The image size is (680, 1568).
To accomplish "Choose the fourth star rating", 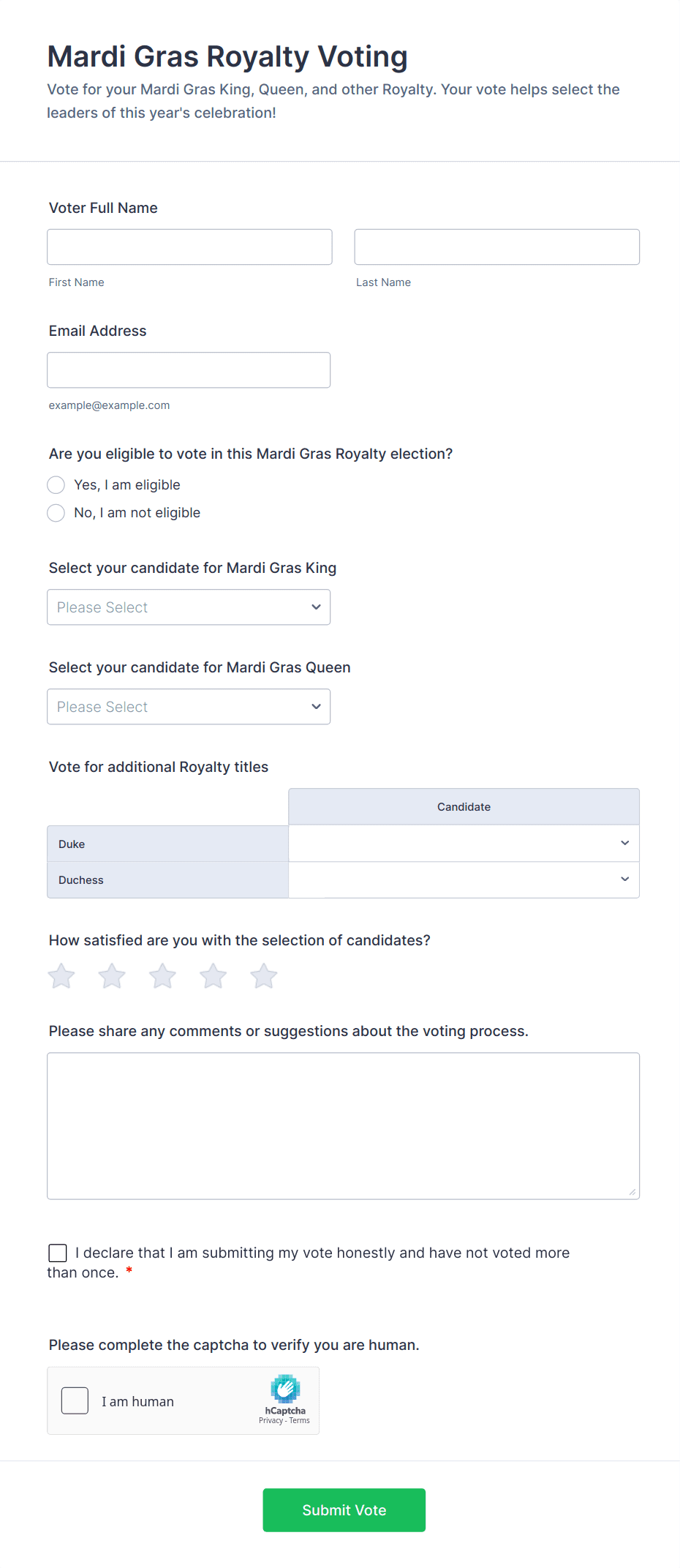I will point(214,976).
